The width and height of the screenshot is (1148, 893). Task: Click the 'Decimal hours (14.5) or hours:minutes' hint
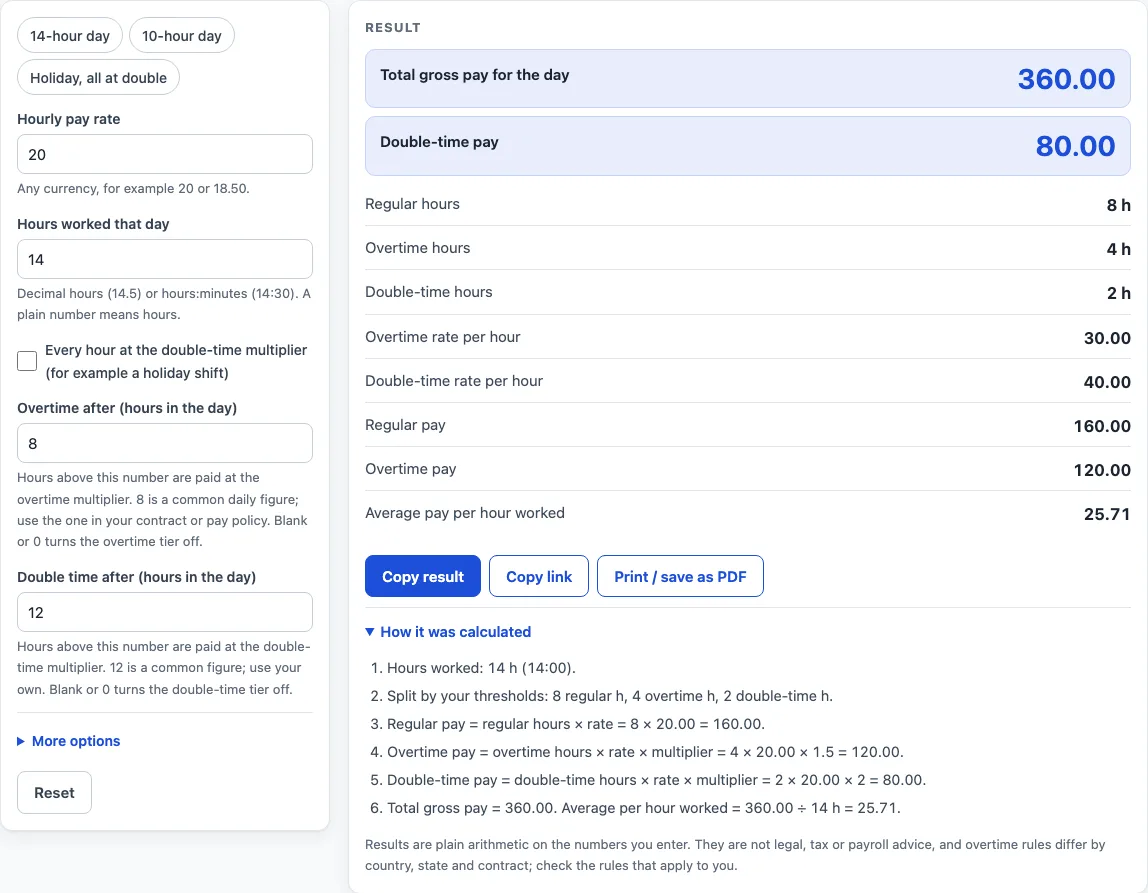[164, 304]
